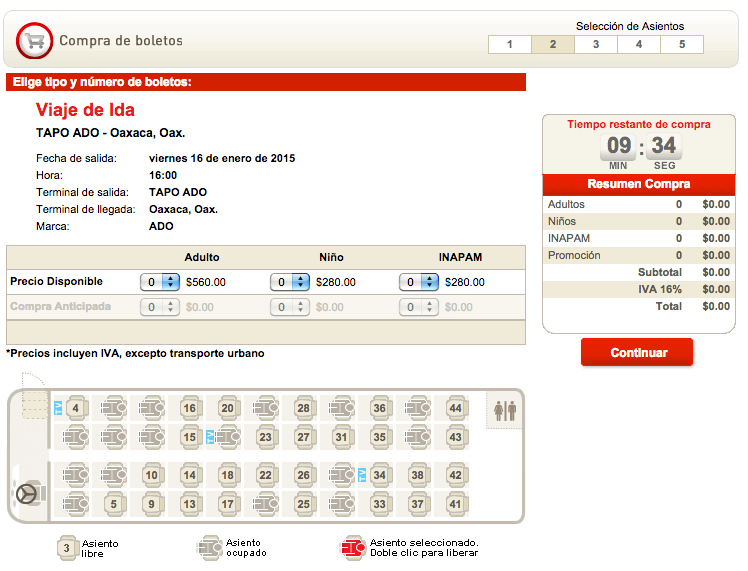Pick seat 16 on the bus map
The width and height of the screenshot is (748, 571).
point(189,408)
